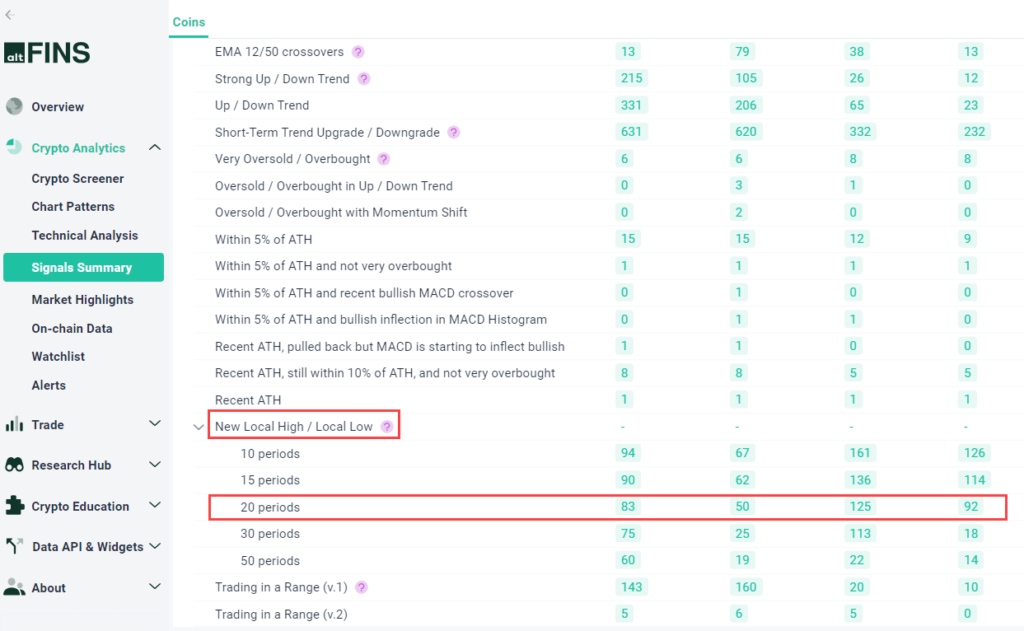Collapse the New Local High / Local Low row
The width and height of the screenshot is (1024, 631).
pos(199,427)
